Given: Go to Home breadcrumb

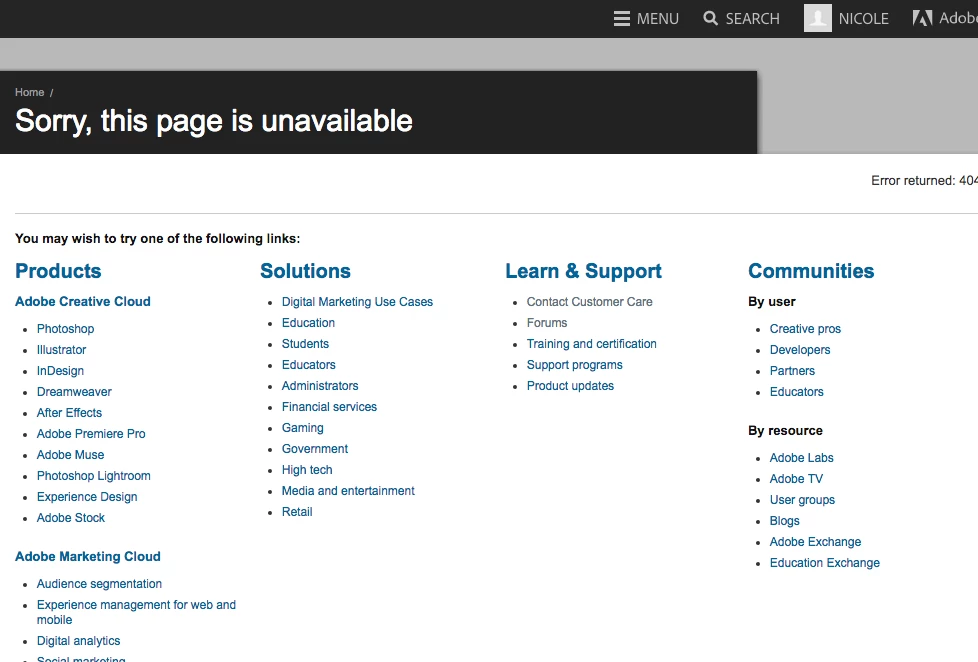Looking at the screenshot, I should coord(29,92).
